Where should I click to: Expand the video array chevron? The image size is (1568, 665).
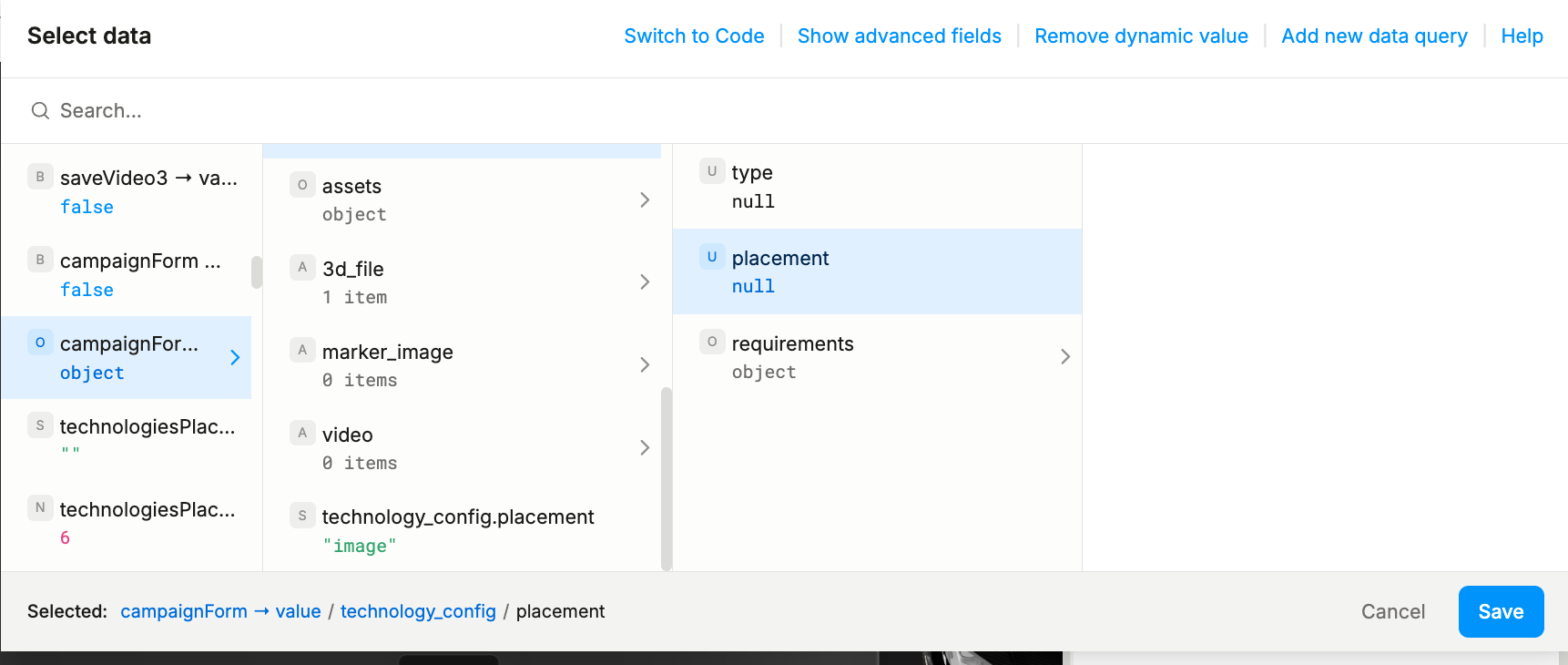point(645,447)
